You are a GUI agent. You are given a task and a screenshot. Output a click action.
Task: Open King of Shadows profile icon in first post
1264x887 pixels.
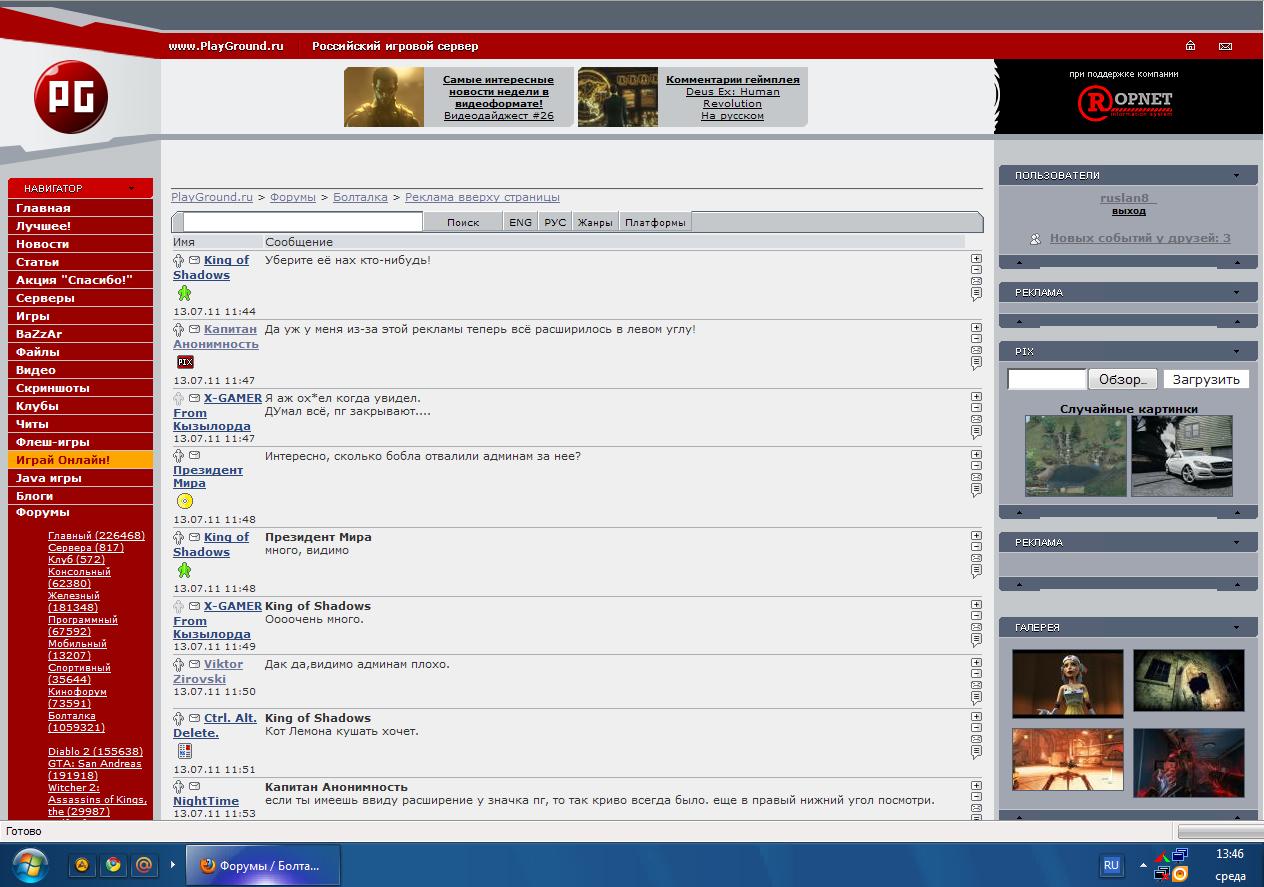point(178,261)
